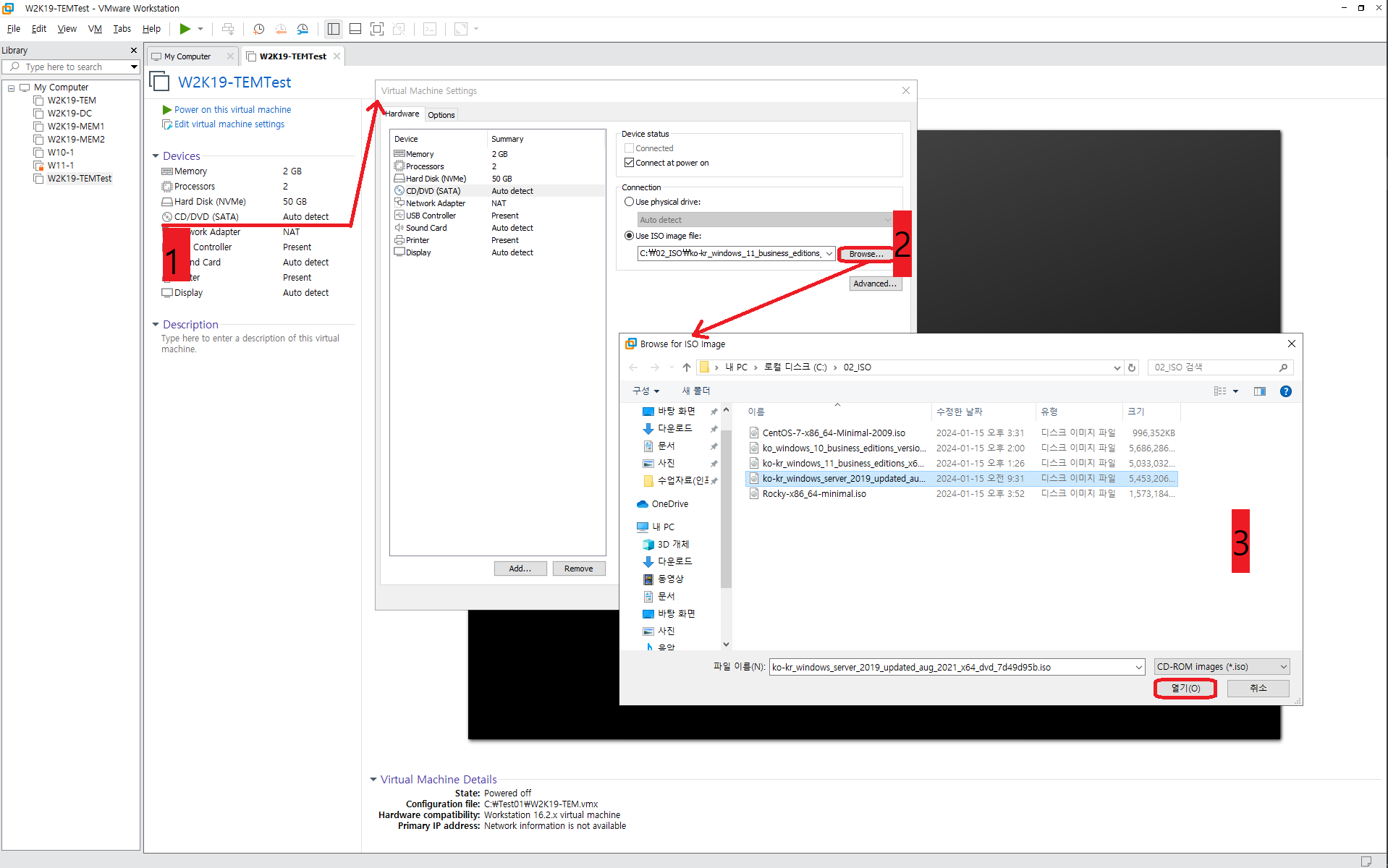1388x868 pixels.
Task: Click the console view toolbar icon
Action: (x=430, y=29)
